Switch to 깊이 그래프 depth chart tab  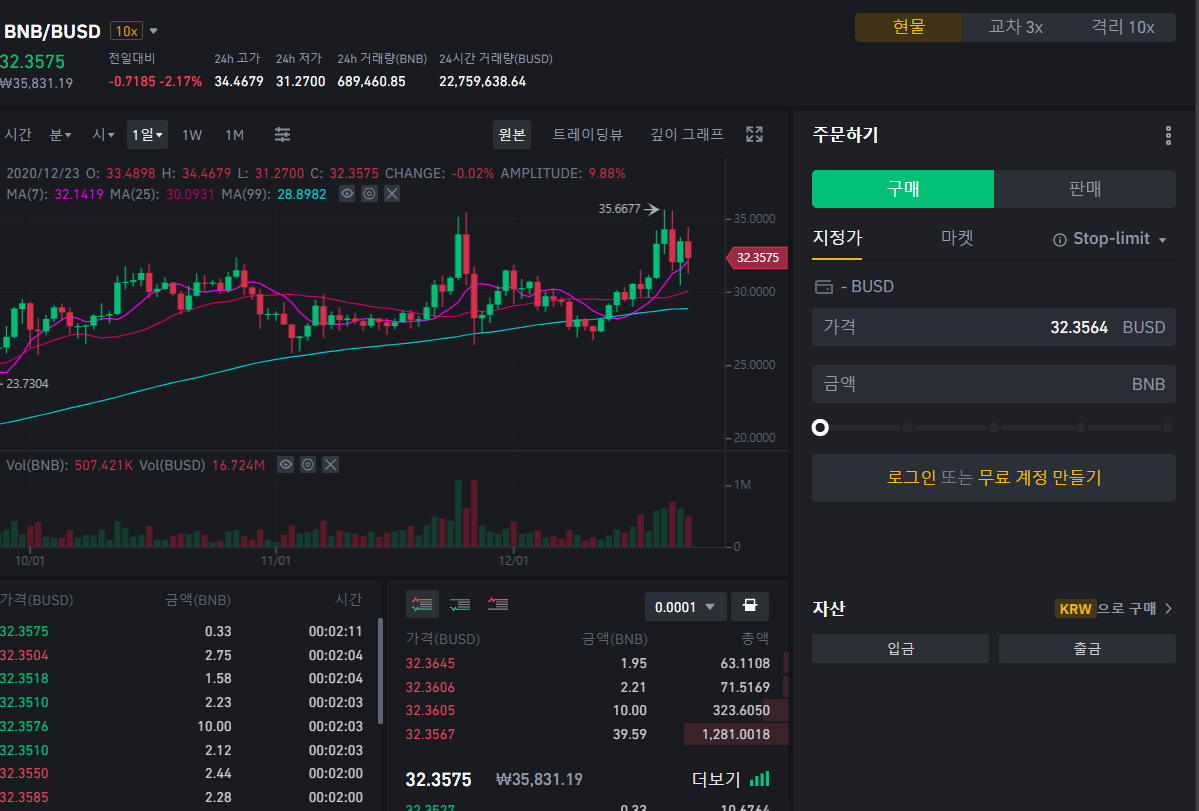click(687, 135)
